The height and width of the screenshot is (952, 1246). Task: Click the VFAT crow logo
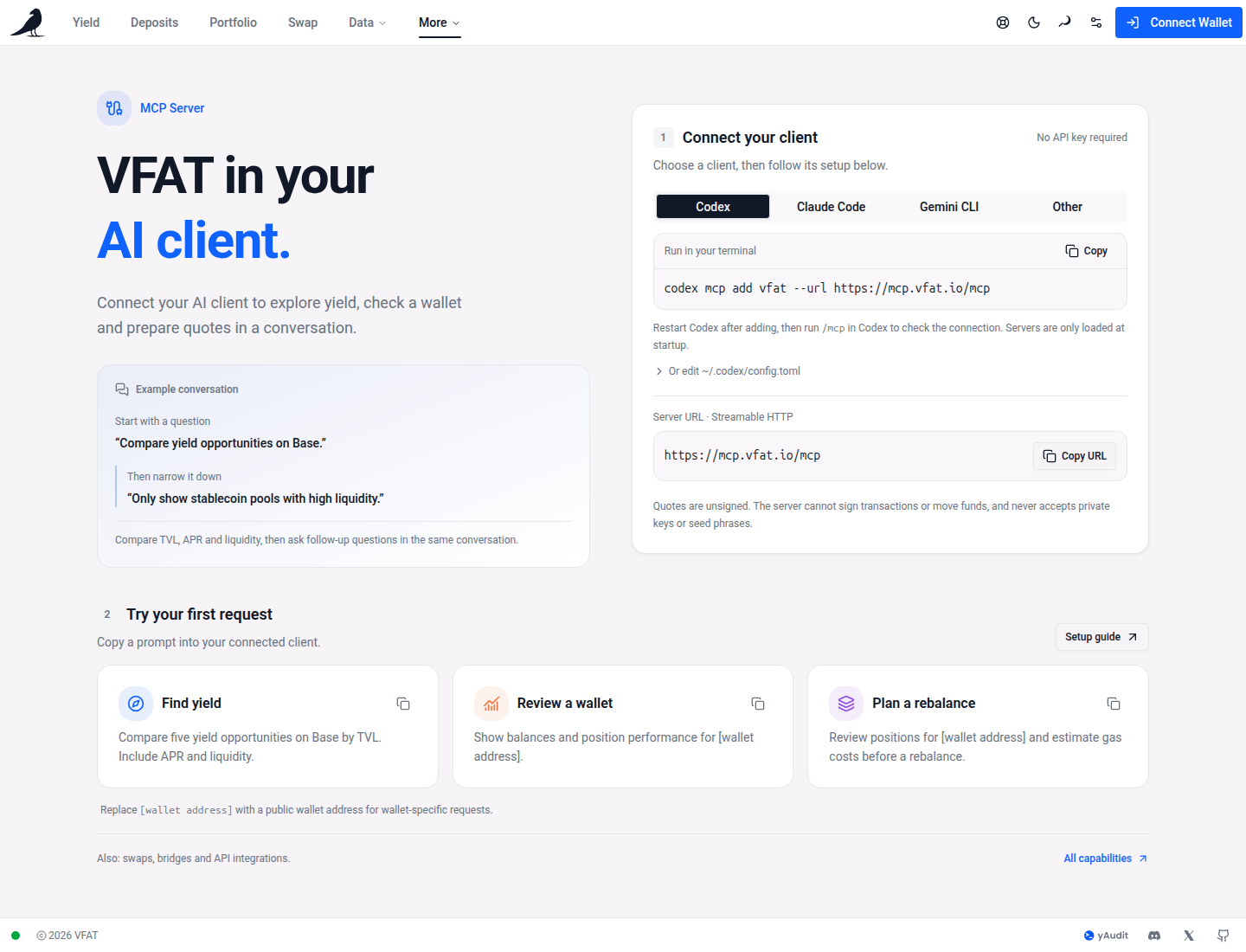click(x=28, y=23)
